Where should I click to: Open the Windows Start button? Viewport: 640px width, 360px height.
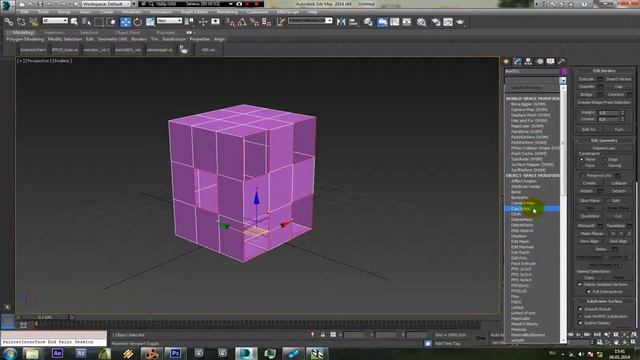[x=9, y=353]
